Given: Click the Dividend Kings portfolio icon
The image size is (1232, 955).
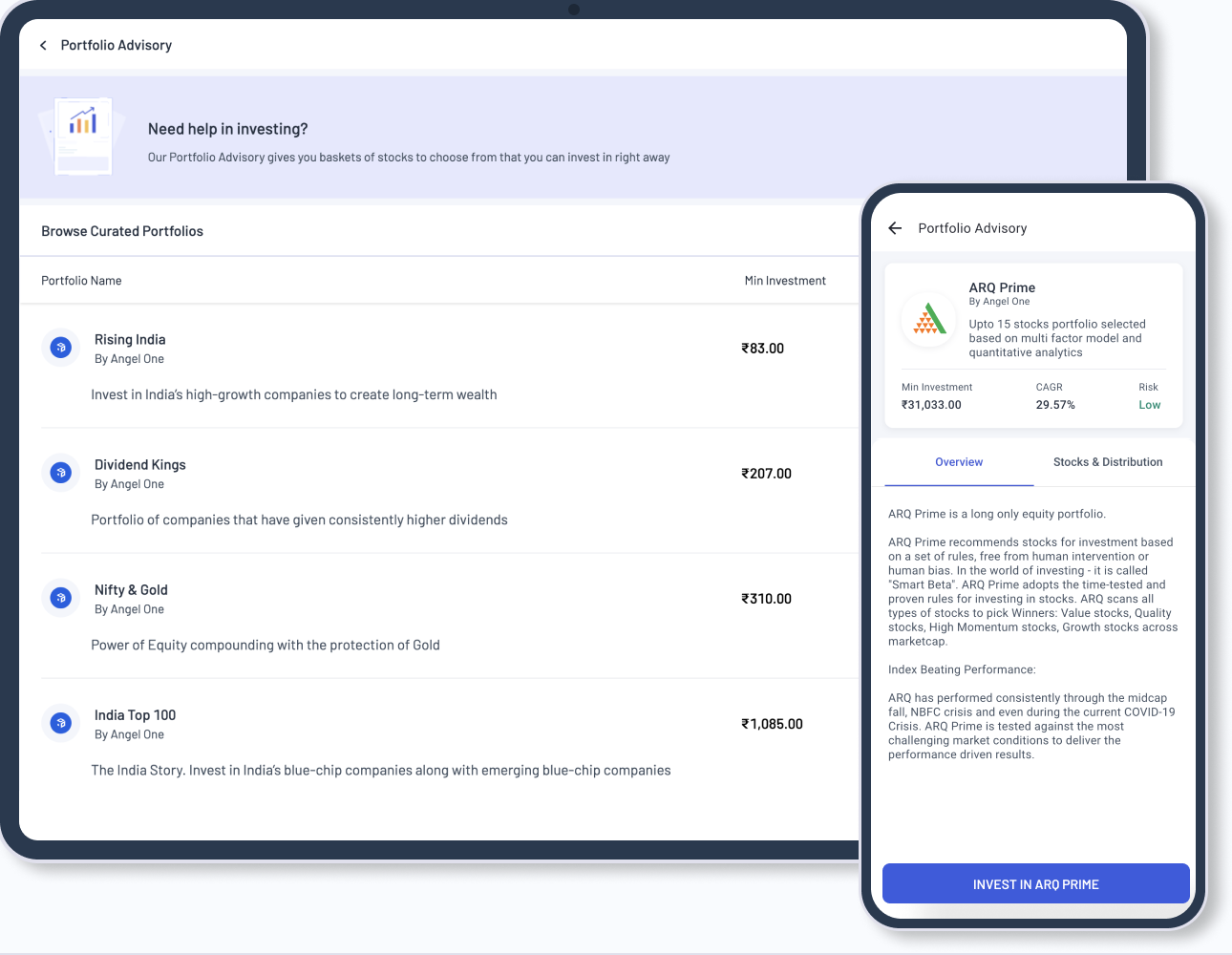Looking at the screenshot, I should (x=61, y=473).
